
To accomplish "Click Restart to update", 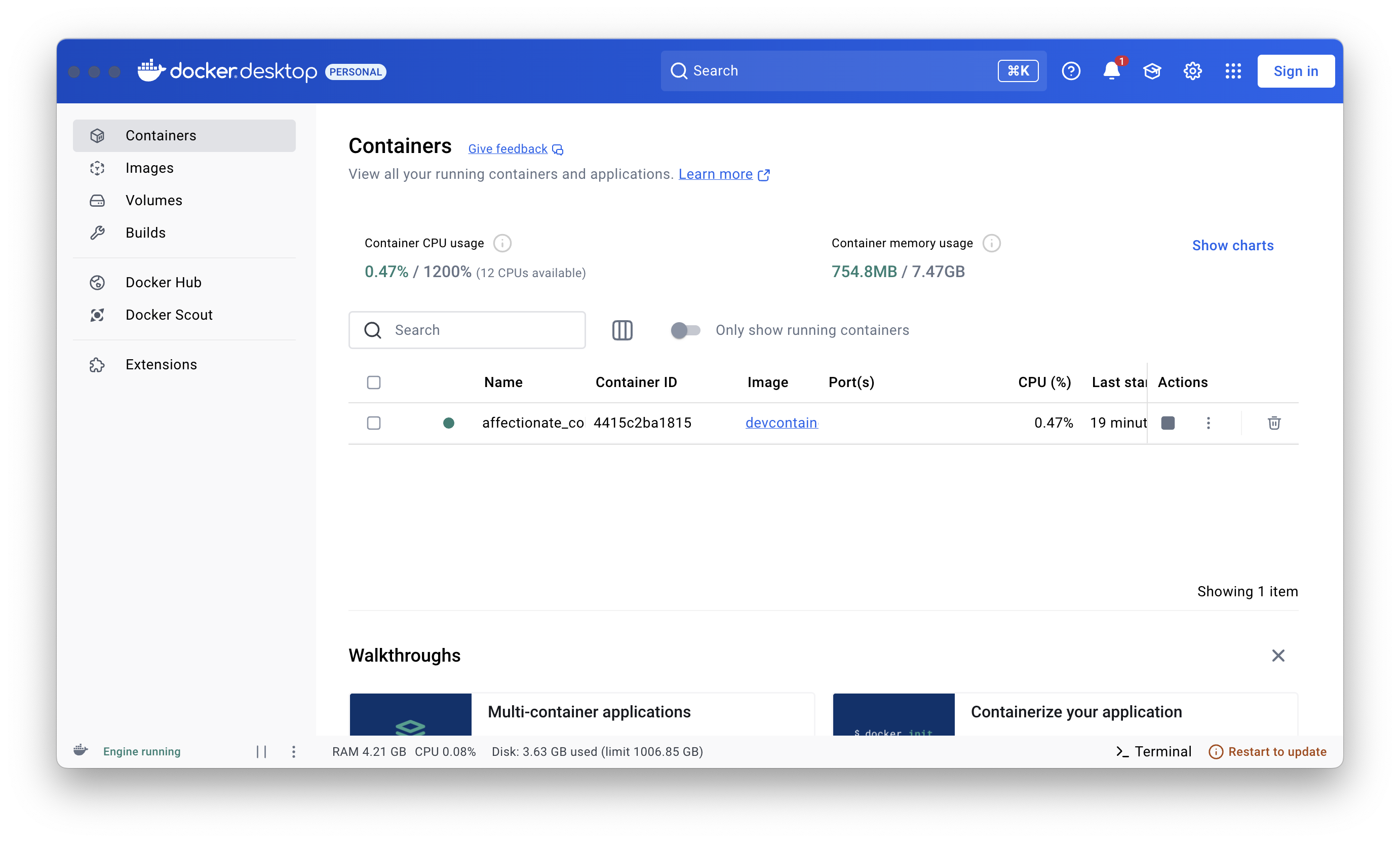I will [x=1275, y=751].
